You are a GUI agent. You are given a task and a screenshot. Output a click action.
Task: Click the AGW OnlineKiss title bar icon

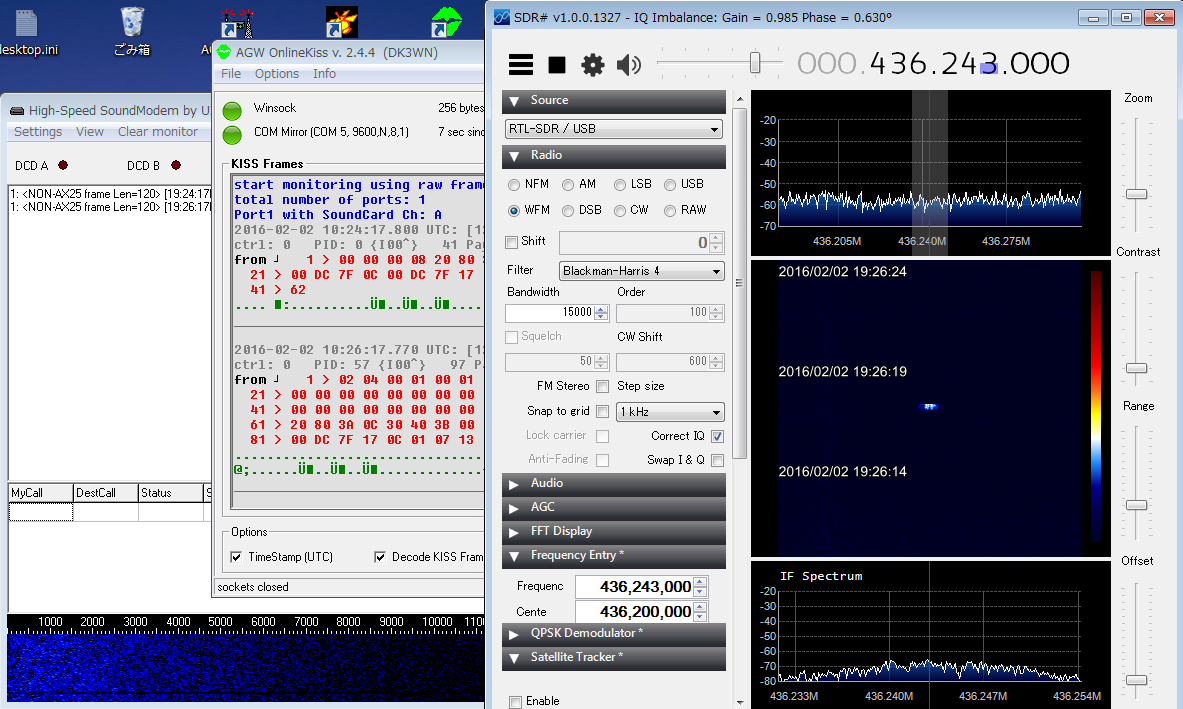point(224,52)
